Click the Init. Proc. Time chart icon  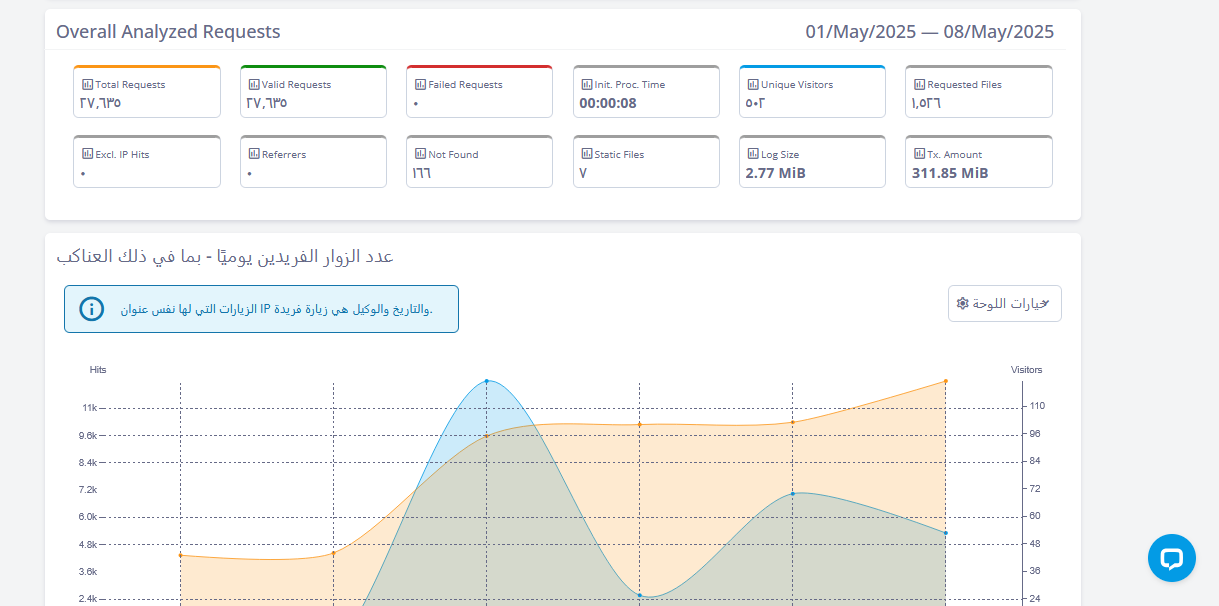[587, 85]
